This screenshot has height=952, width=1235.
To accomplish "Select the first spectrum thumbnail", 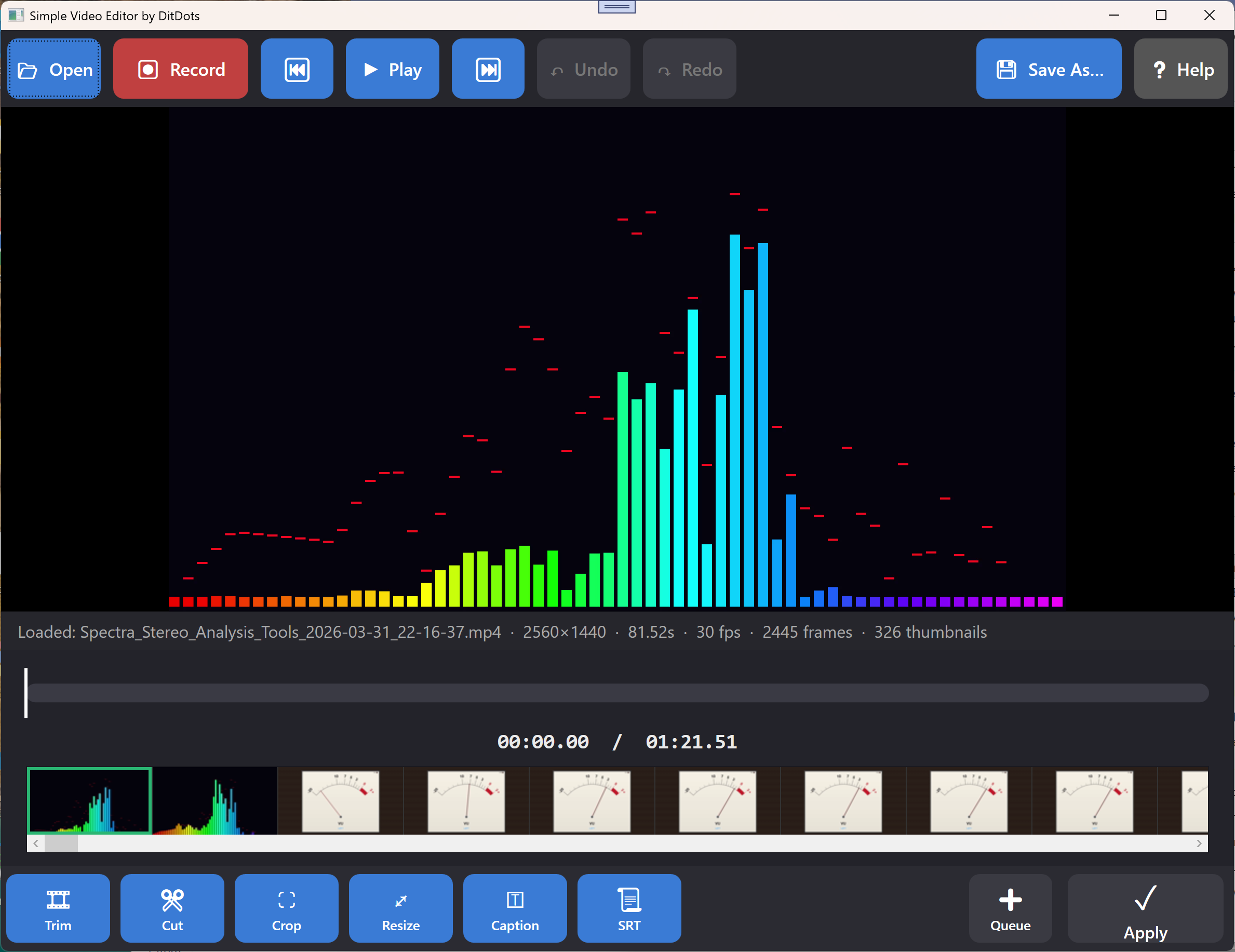I will (x=89, y=800).
